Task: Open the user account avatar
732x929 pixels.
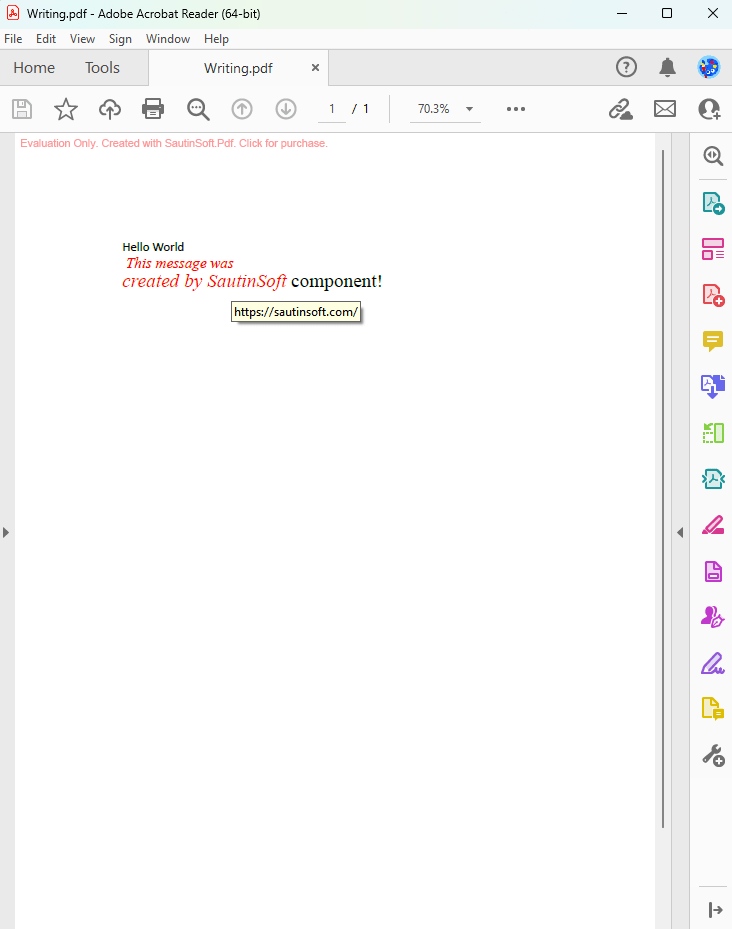Action: click(x=709, y=68)
